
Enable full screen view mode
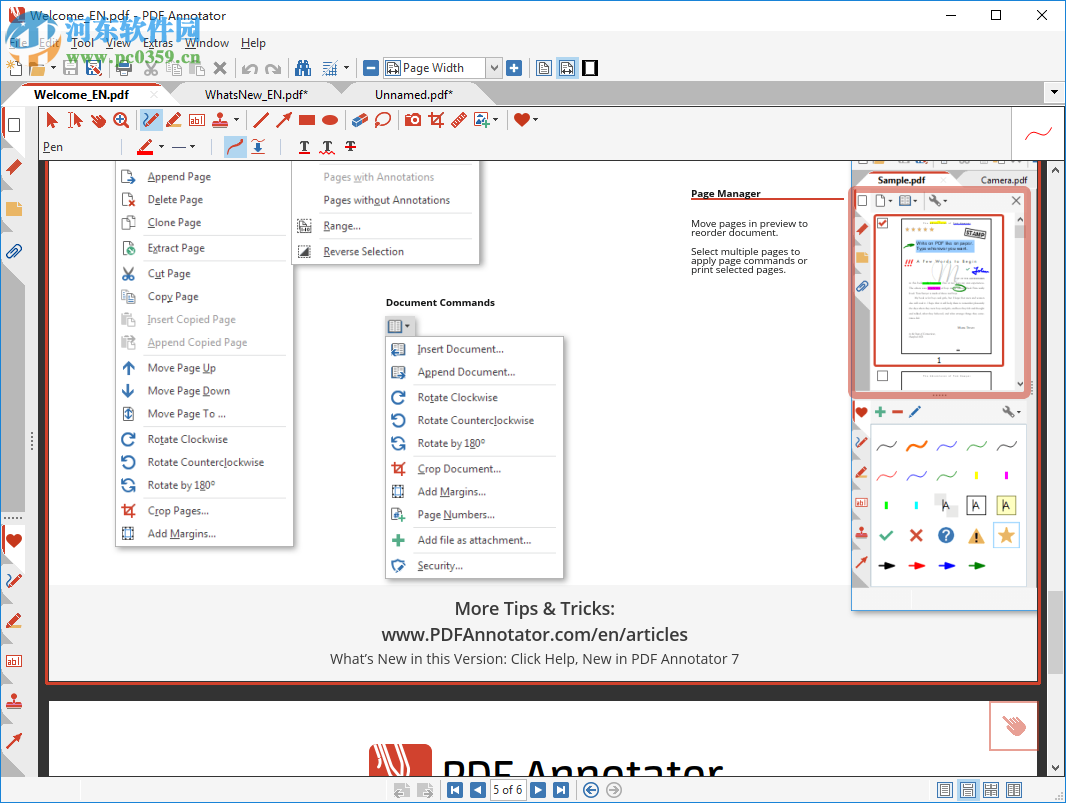coord(590,67)
